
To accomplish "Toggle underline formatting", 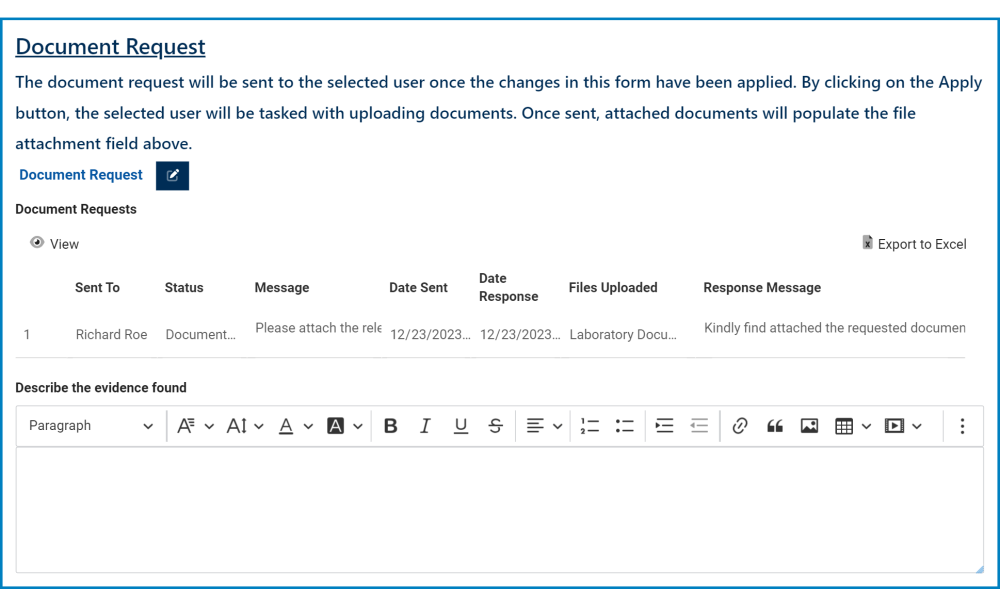I will click(x=460, y=426).
